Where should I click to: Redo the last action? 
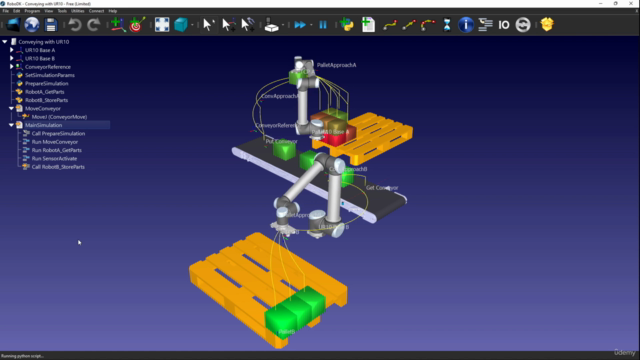93,25
